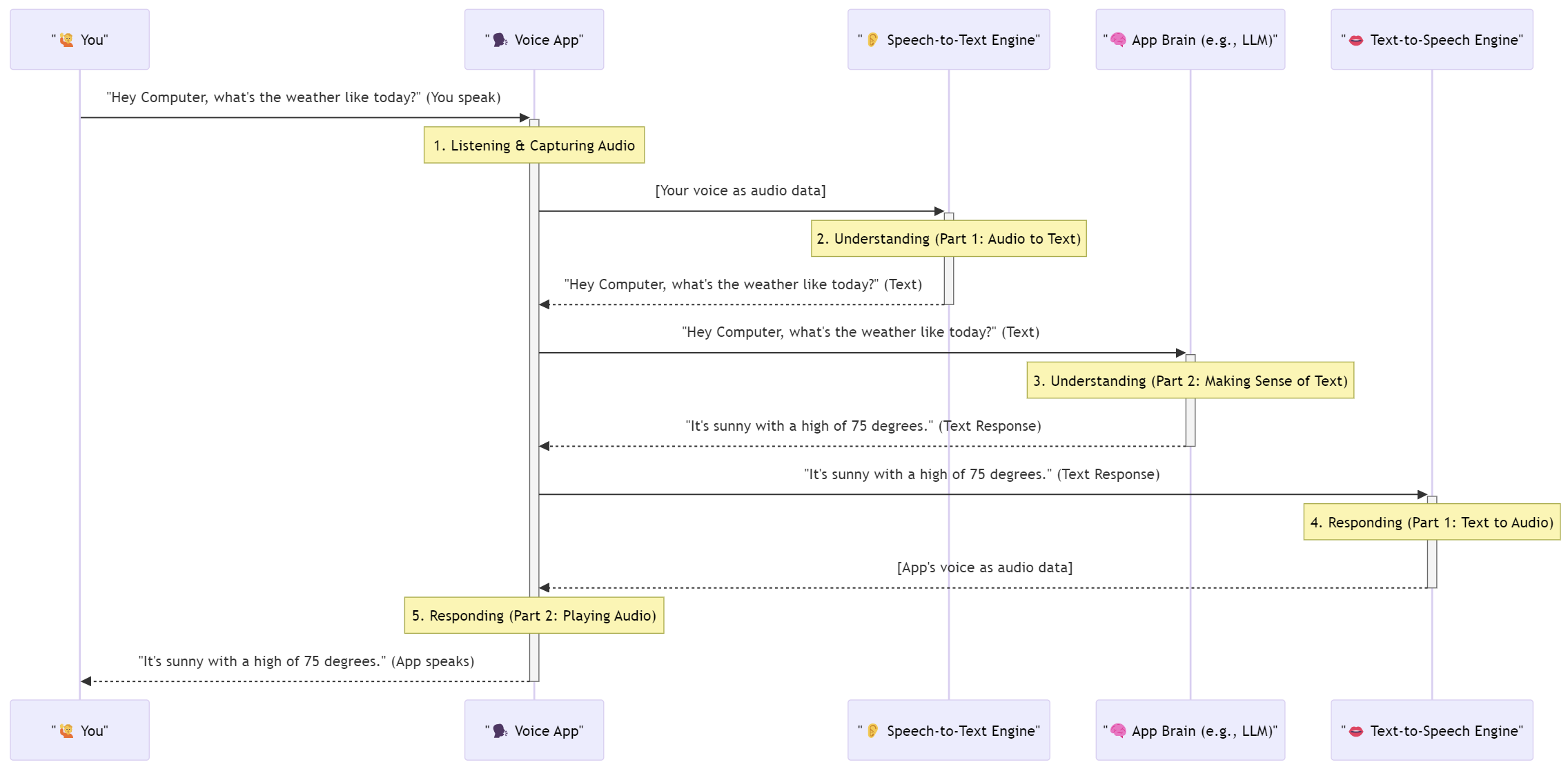The width and height of the screenshot is (1568, 778).
Task: Select the note '1. Listening & Capturing Audio'
Action: click(533, 145)
